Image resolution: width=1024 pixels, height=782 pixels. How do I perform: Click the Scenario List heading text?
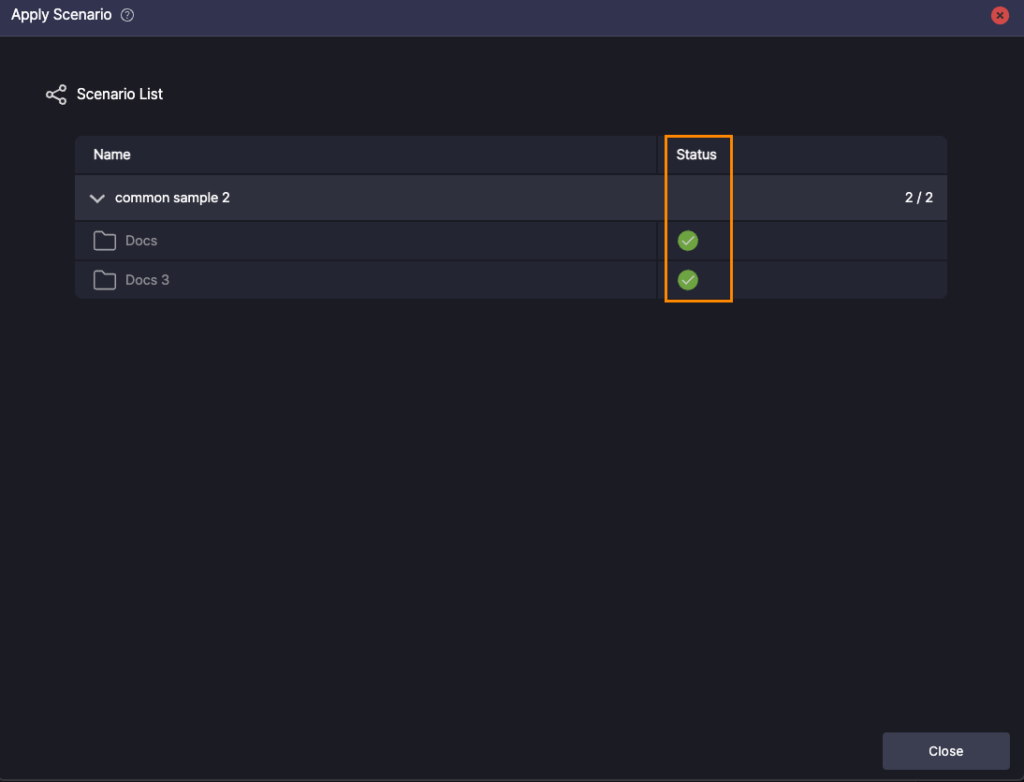tap(120, 94)
